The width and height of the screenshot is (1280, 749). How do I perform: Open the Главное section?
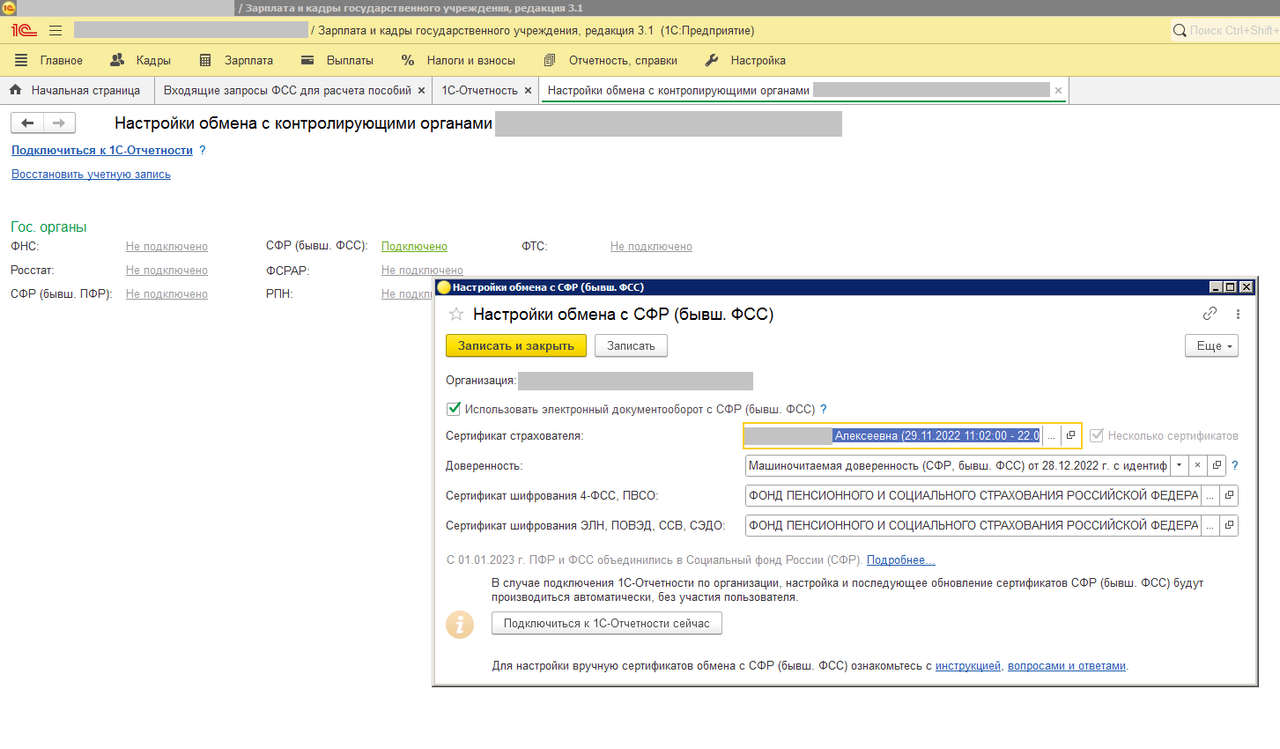pos(49,60)
